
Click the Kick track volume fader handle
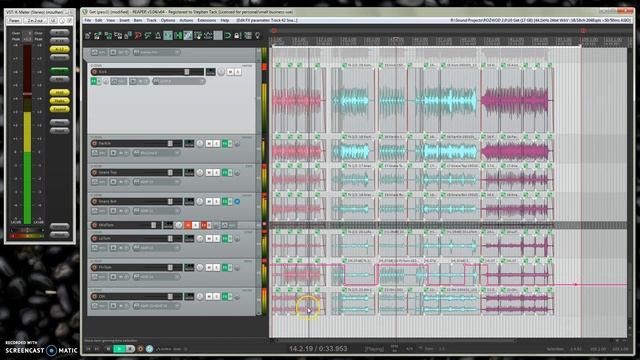[187, 72]
